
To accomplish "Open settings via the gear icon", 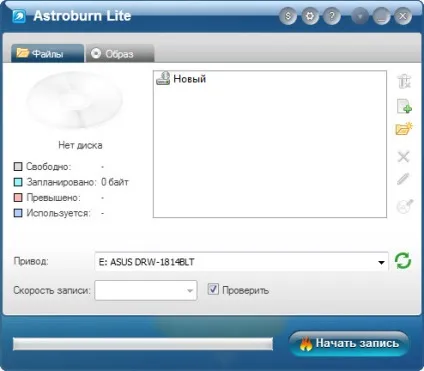I will [x=310, y=16].
